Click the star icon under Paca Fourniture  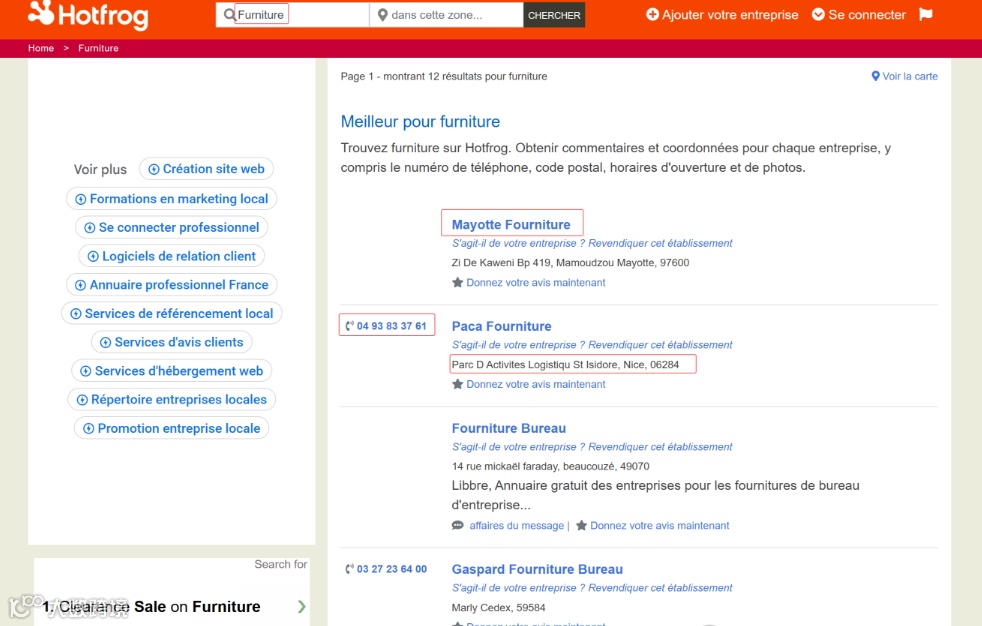click(x=458, y=384)
